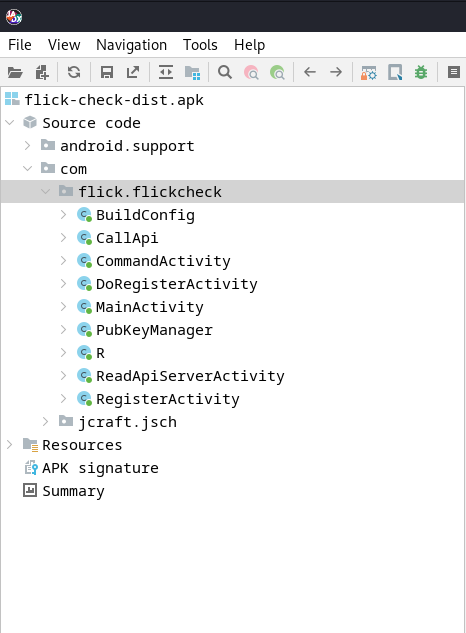Select the CallApi class
The image size is (466, 633).
pyautogui.click(x=127, y=238)
